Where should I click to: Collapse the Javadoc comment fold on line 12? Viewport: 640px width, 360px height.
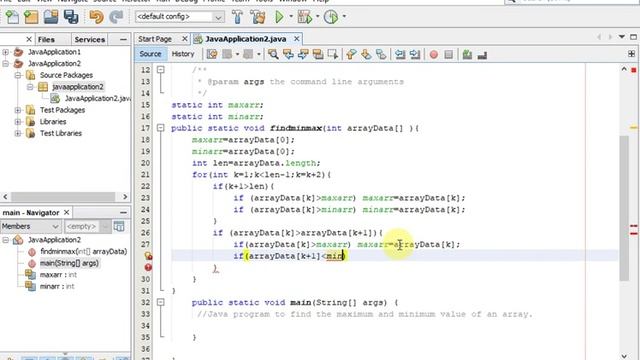pos(161,70)
